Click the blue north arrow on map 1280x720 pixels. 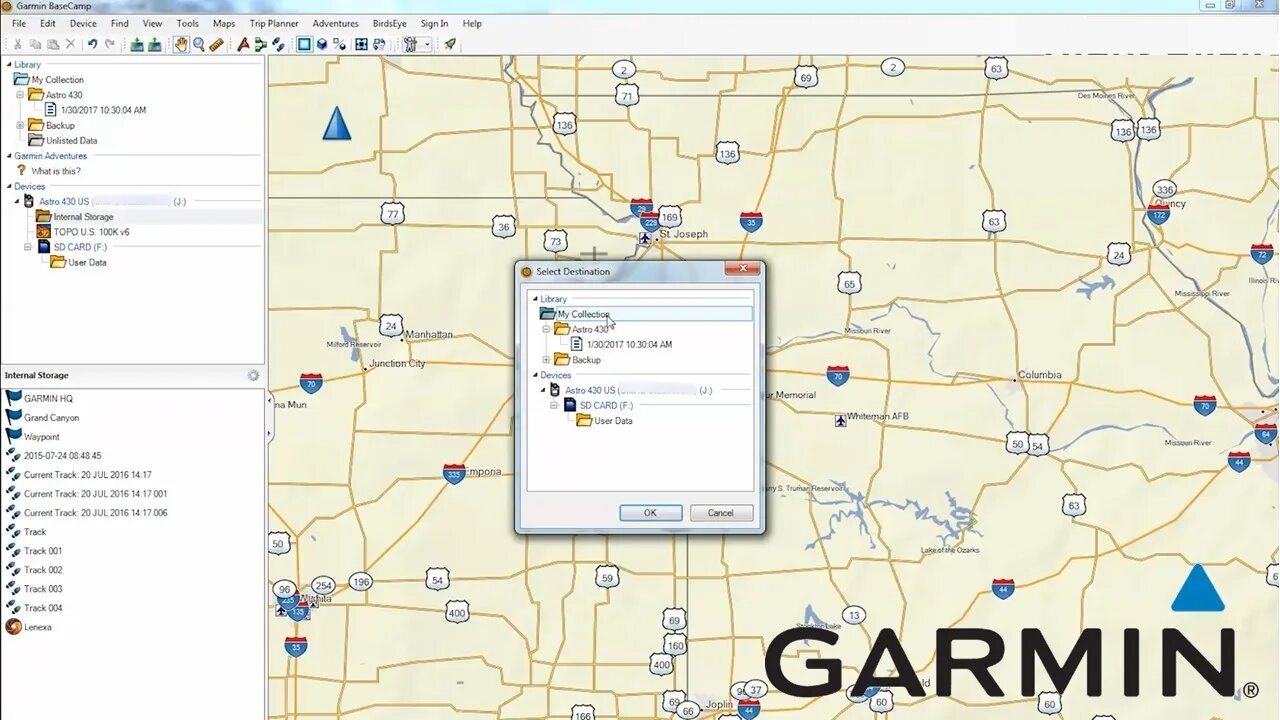click(337, 123)
